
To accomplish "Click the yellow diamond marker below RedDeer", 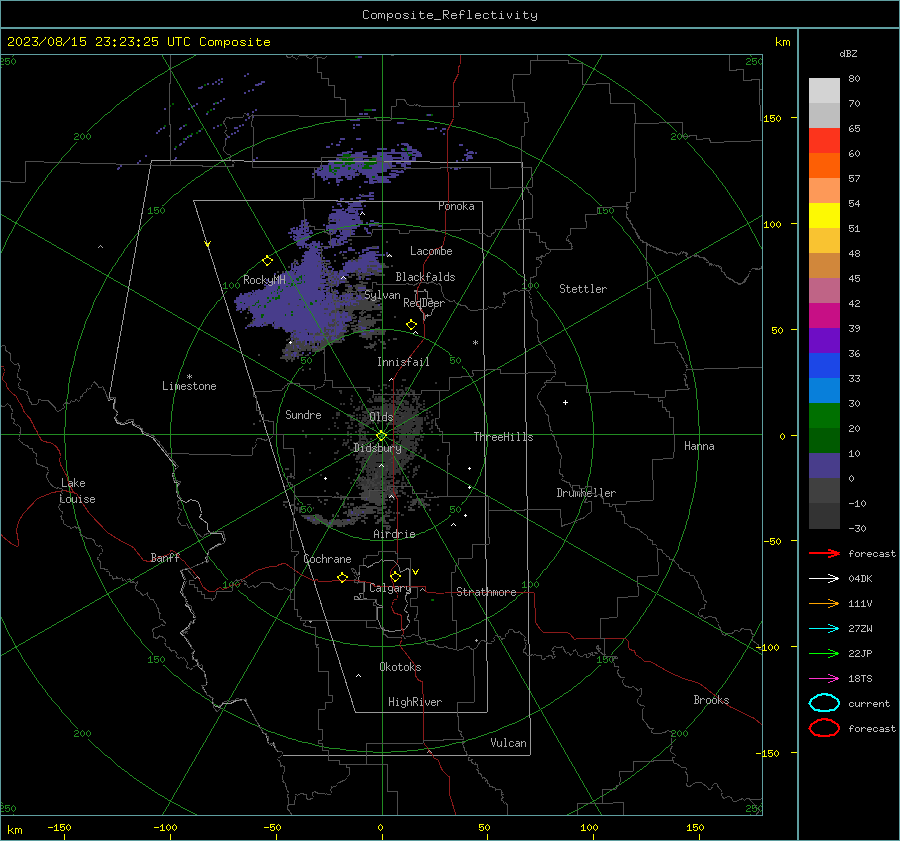I will [x=411, y=325].
